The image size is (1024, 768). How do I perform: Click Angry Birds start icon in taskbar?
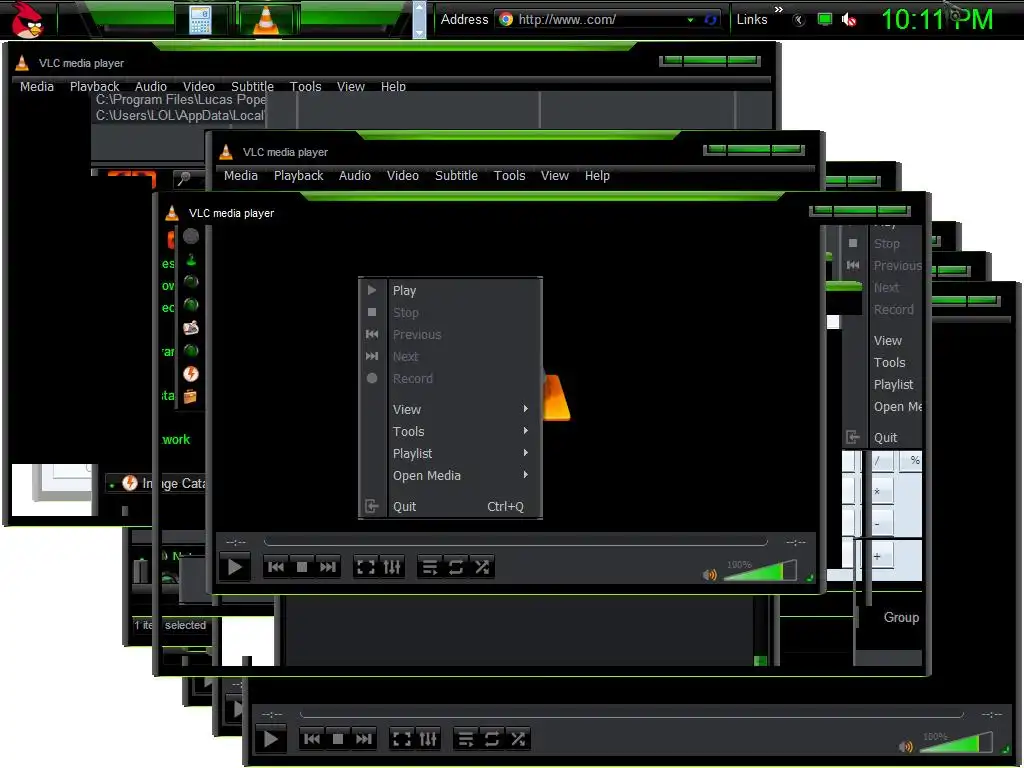tap(27, 20)
